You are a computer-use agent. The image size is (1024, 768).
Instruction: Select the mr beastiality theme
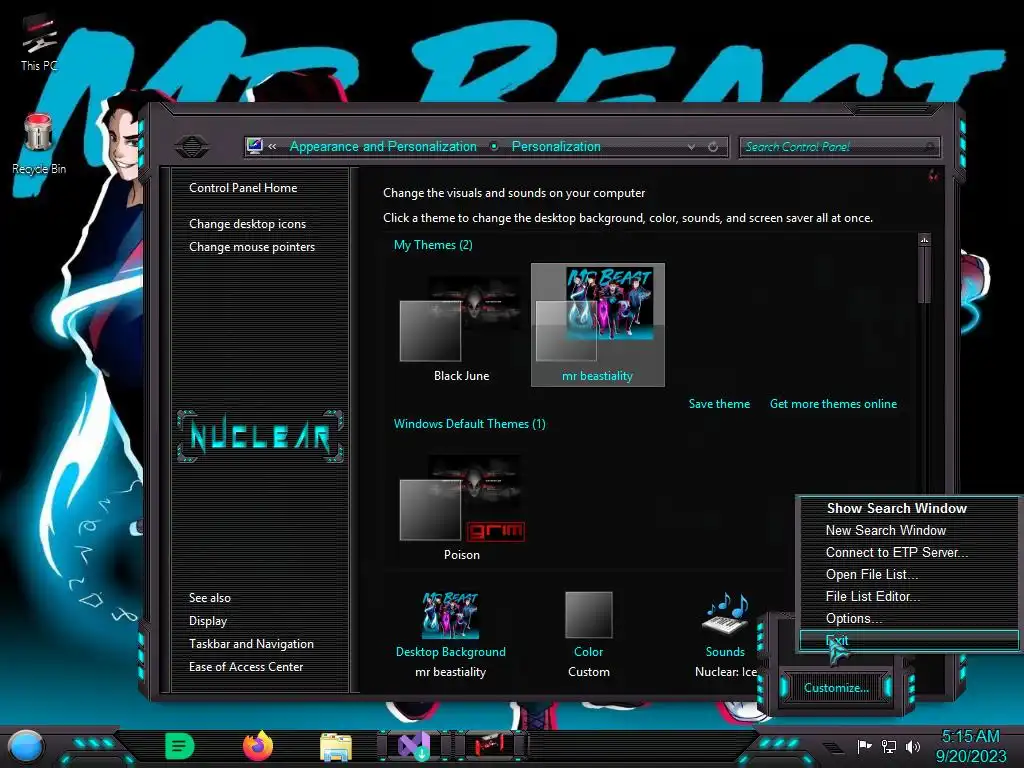pos(598,325)
